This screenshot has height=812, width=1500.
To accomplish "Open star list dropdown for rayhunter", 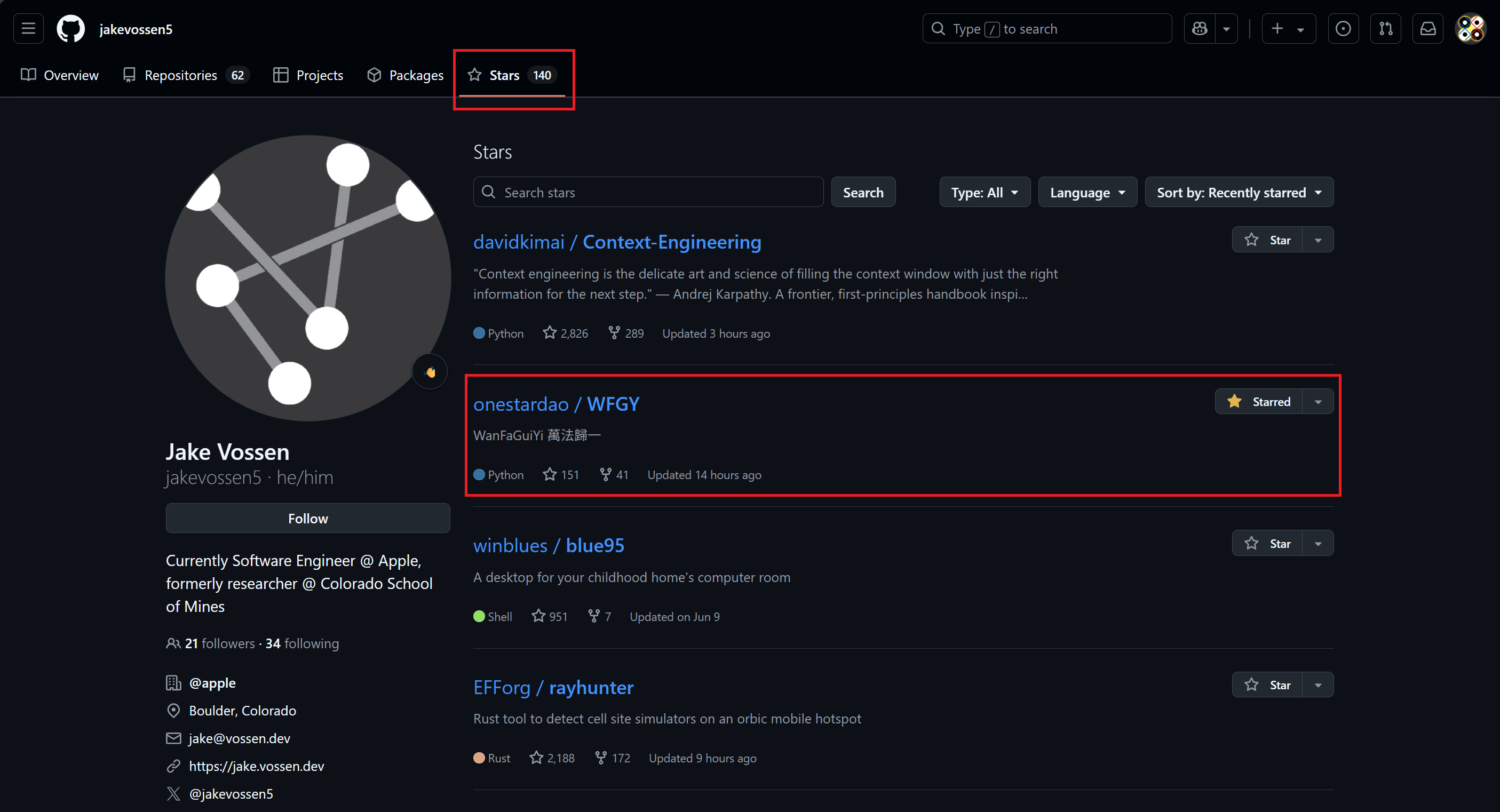I will pyautogui.click(x=1318, y=684).
